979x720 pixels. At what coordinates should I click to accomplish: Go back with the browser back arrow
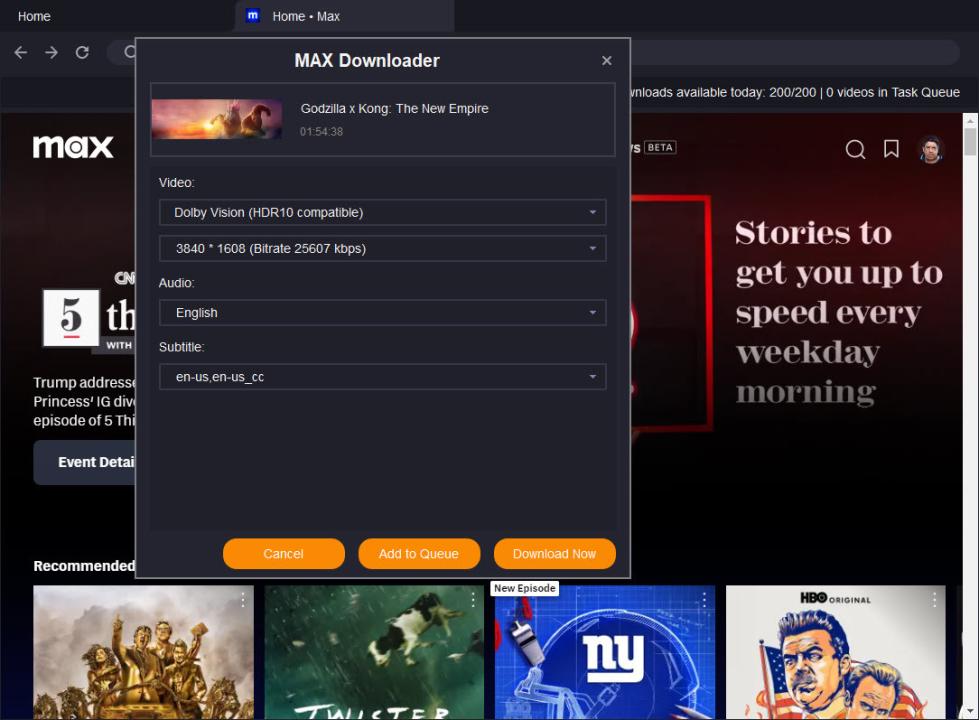coord(21,52)
